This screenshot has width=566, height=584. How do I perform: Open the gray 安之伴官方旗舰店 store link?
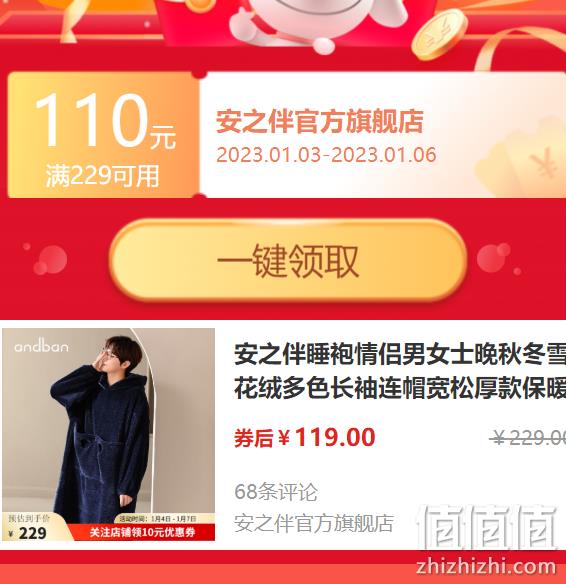(x=314, y=523)
